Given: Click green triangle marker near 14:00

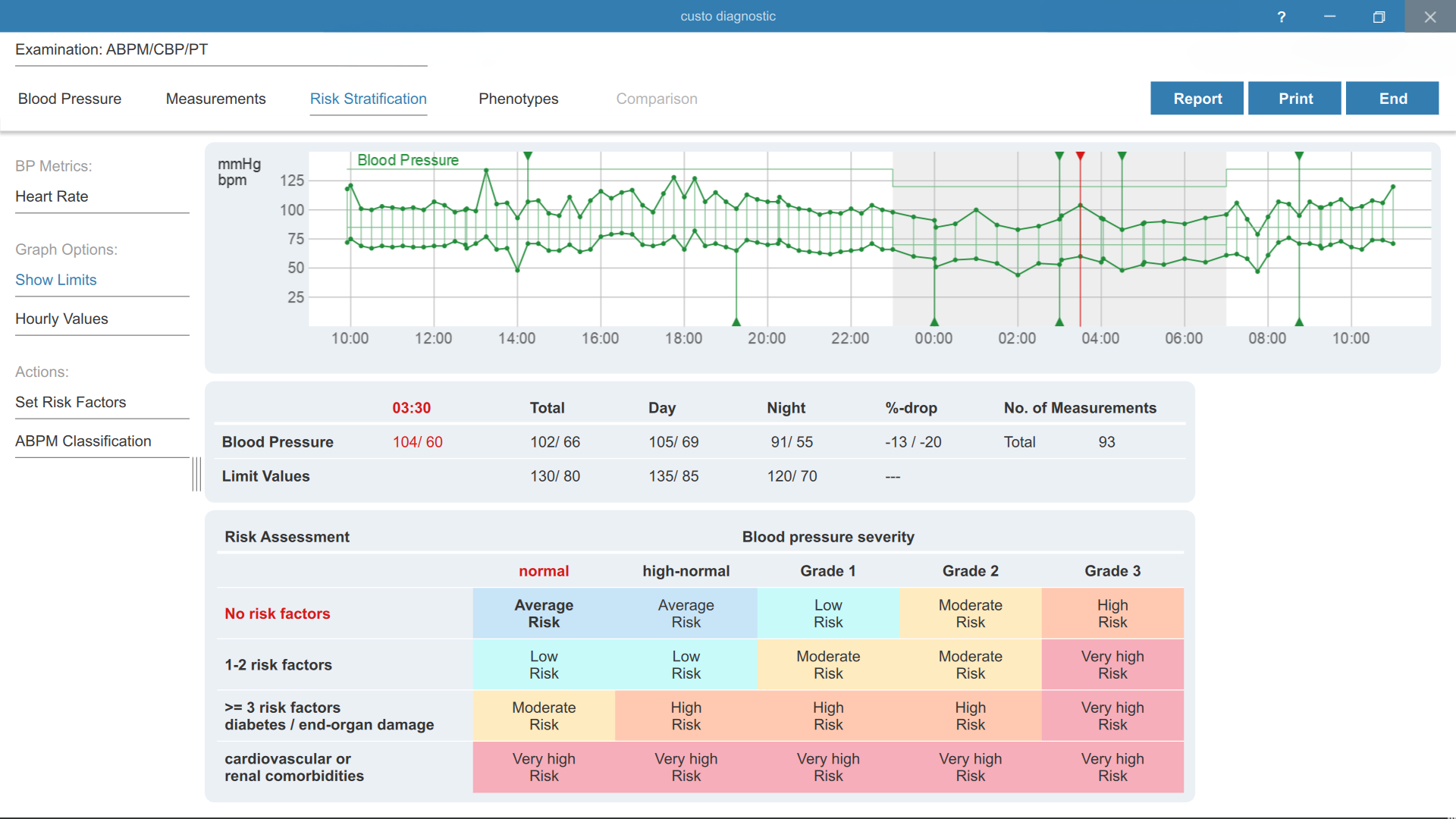Looking at the screenshot, I should pyautogui.click(x=528, y=156).
